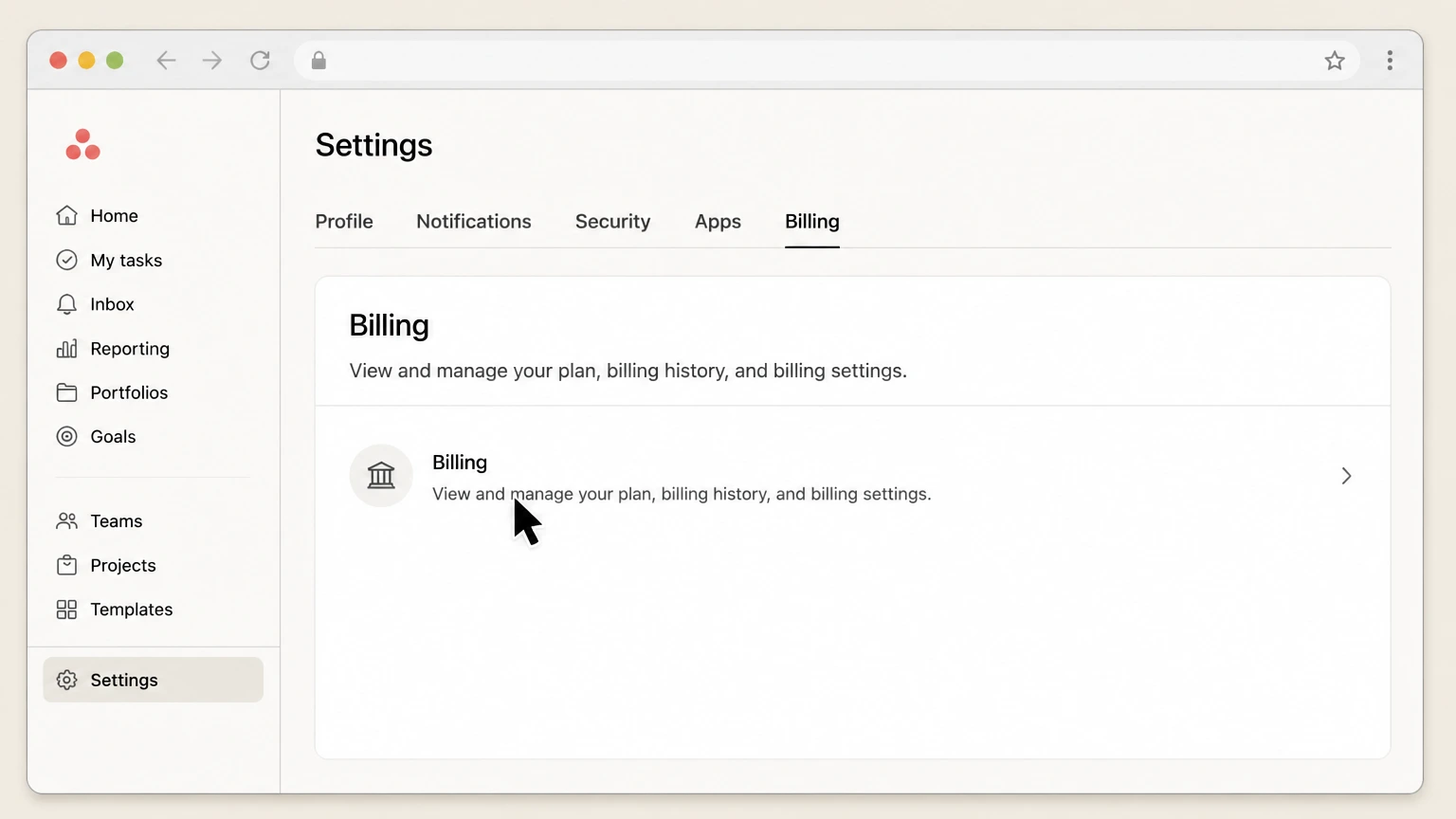Click the lock icon in address bar
This screenshot has width=1456, height=819.
318,61
